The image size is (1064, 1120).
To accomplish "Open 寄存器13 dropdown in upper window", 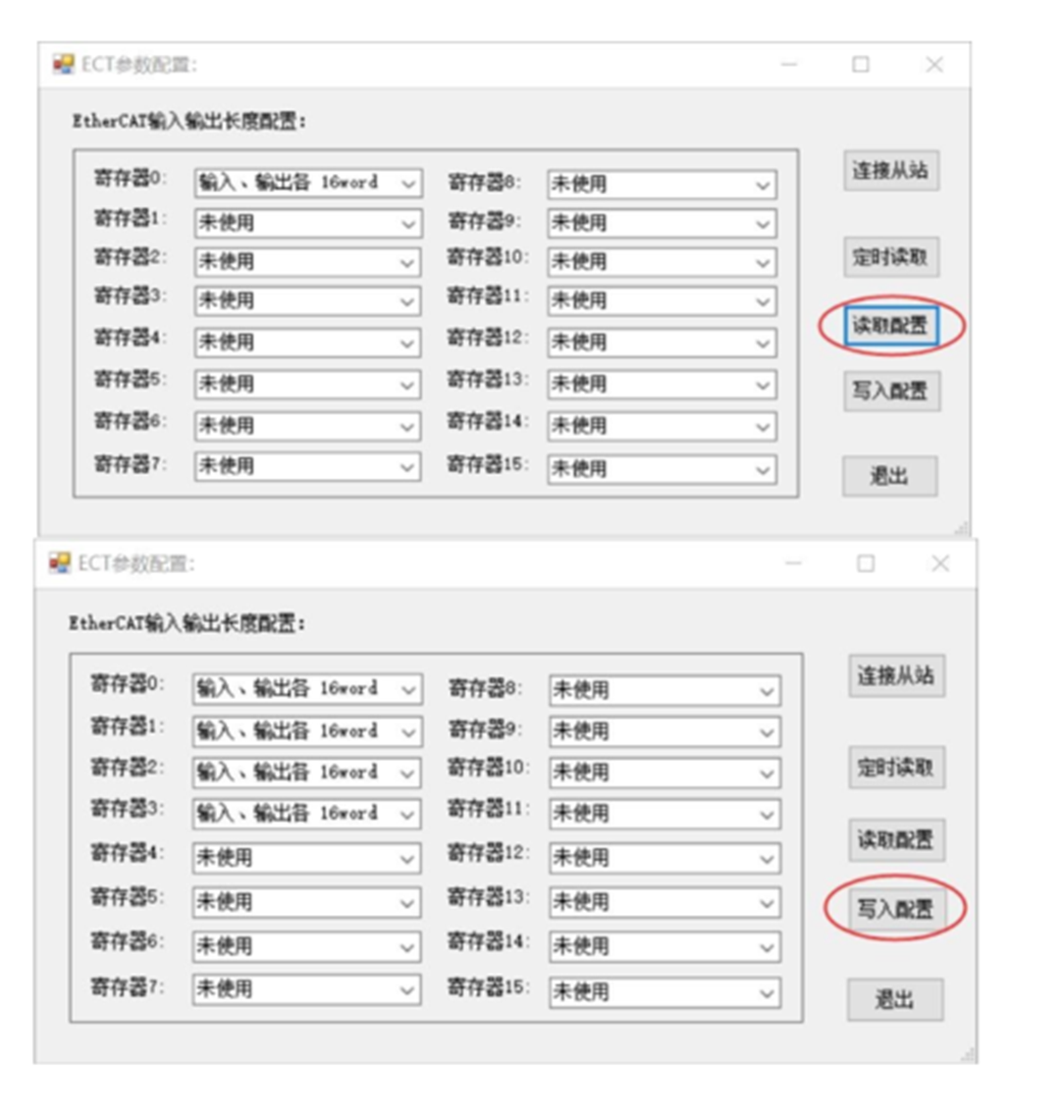I will [662, 384].
